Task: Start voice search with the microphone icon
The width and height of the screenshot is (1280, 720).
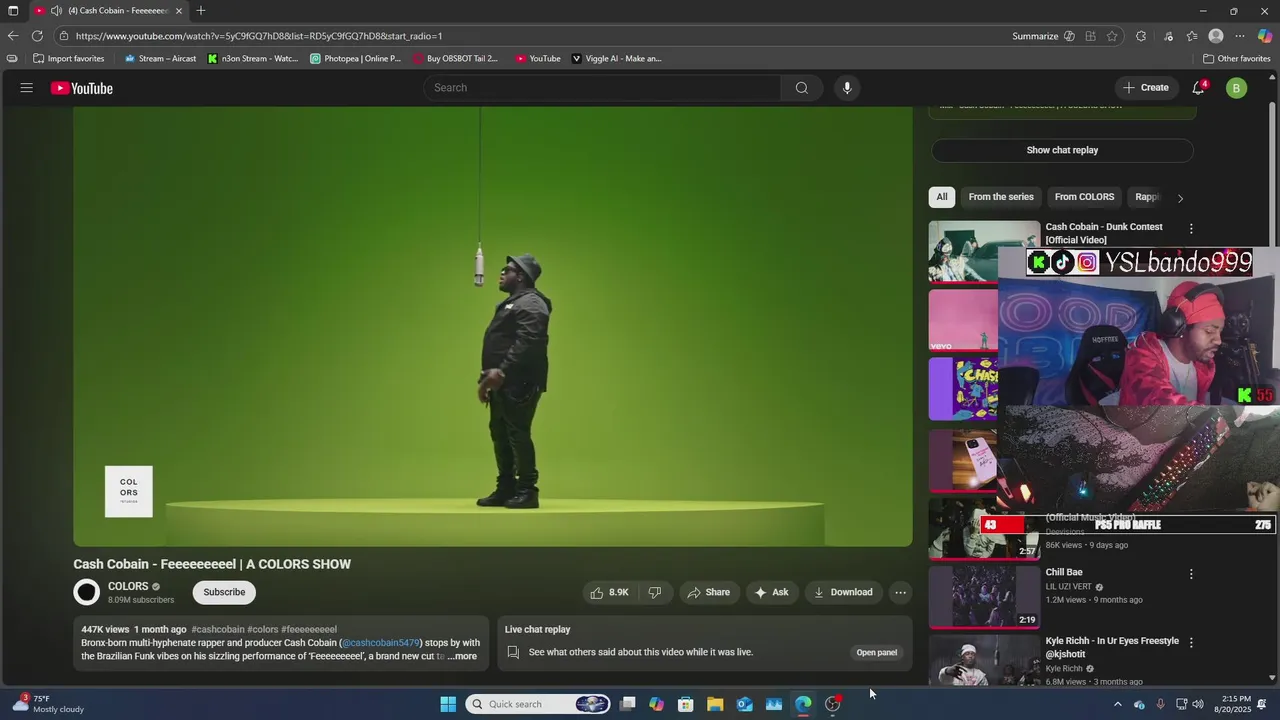Action: click(x=847, y=88)
